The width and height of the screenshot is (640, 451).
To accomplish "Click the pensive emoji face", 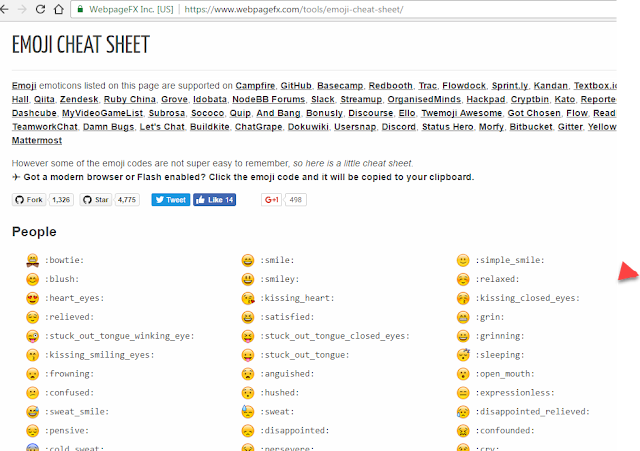I will (32, 431).
